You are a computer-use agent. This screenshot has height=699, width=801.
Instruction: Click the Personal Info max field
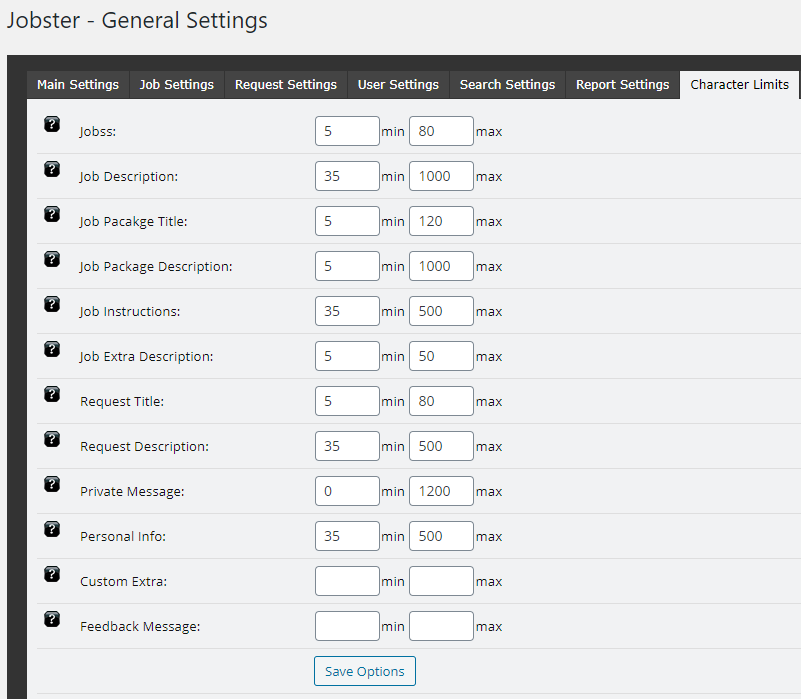pos(441,536)
